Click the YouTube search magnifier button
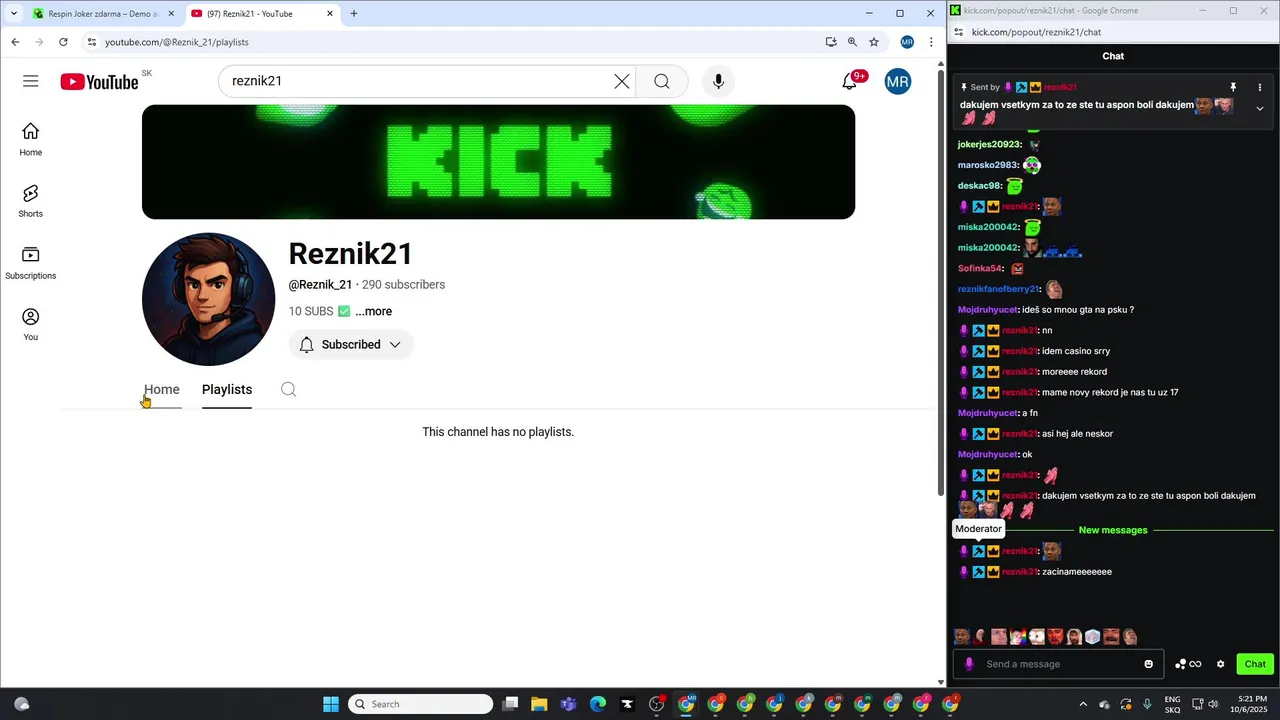Image resolution: width=1280 pixels, height=720 pixels. pos(662,81)
